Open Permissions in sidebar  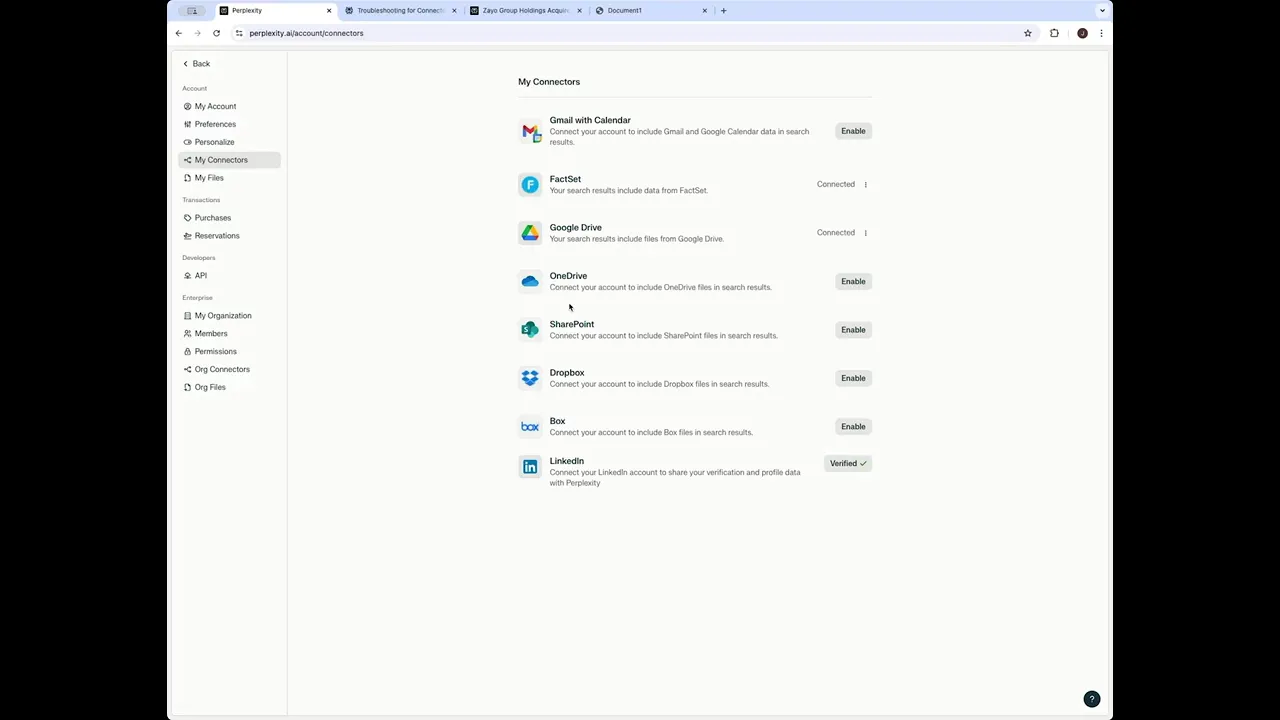(229, 352)
